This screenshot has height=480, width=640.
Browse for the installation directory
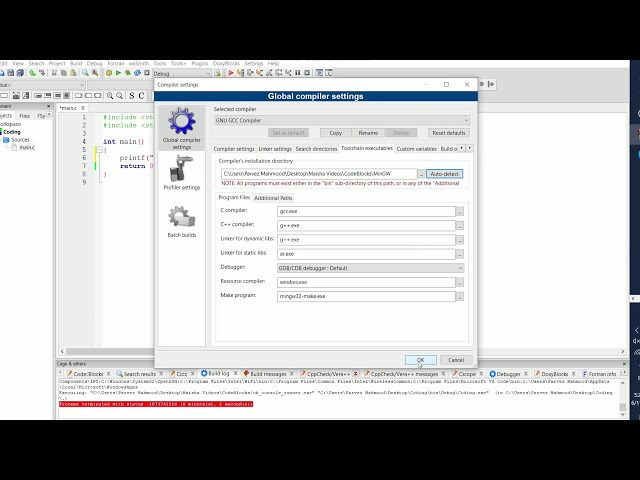click(x=421, y=174)
